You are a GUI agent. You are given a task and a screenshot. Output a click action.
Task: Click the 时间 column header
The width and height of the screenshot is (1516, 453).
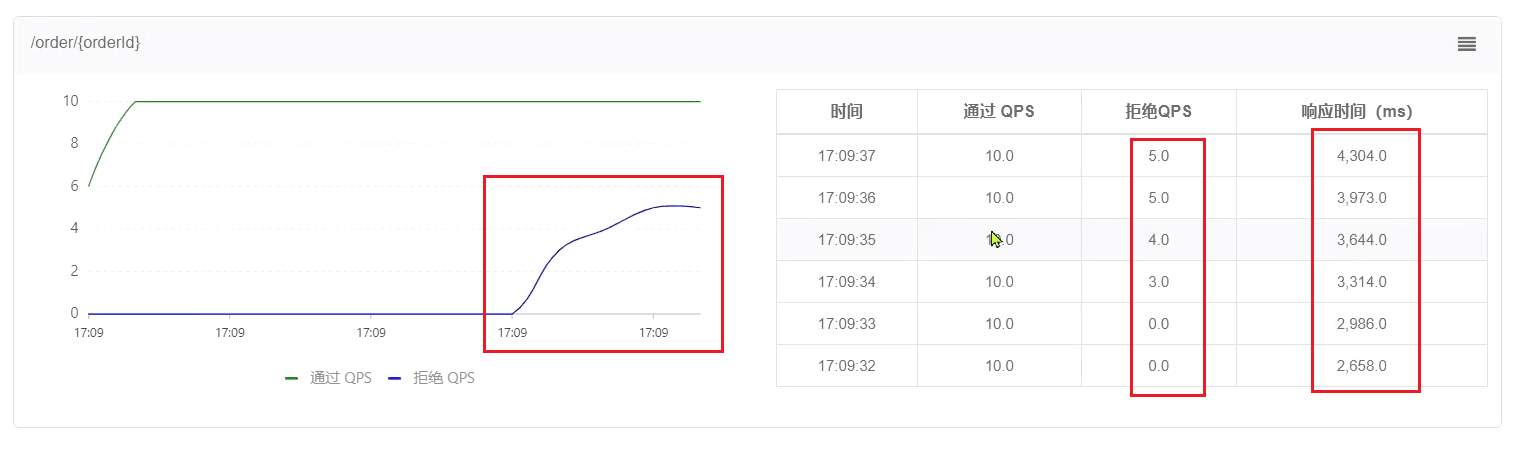click(x=846, y=112)
